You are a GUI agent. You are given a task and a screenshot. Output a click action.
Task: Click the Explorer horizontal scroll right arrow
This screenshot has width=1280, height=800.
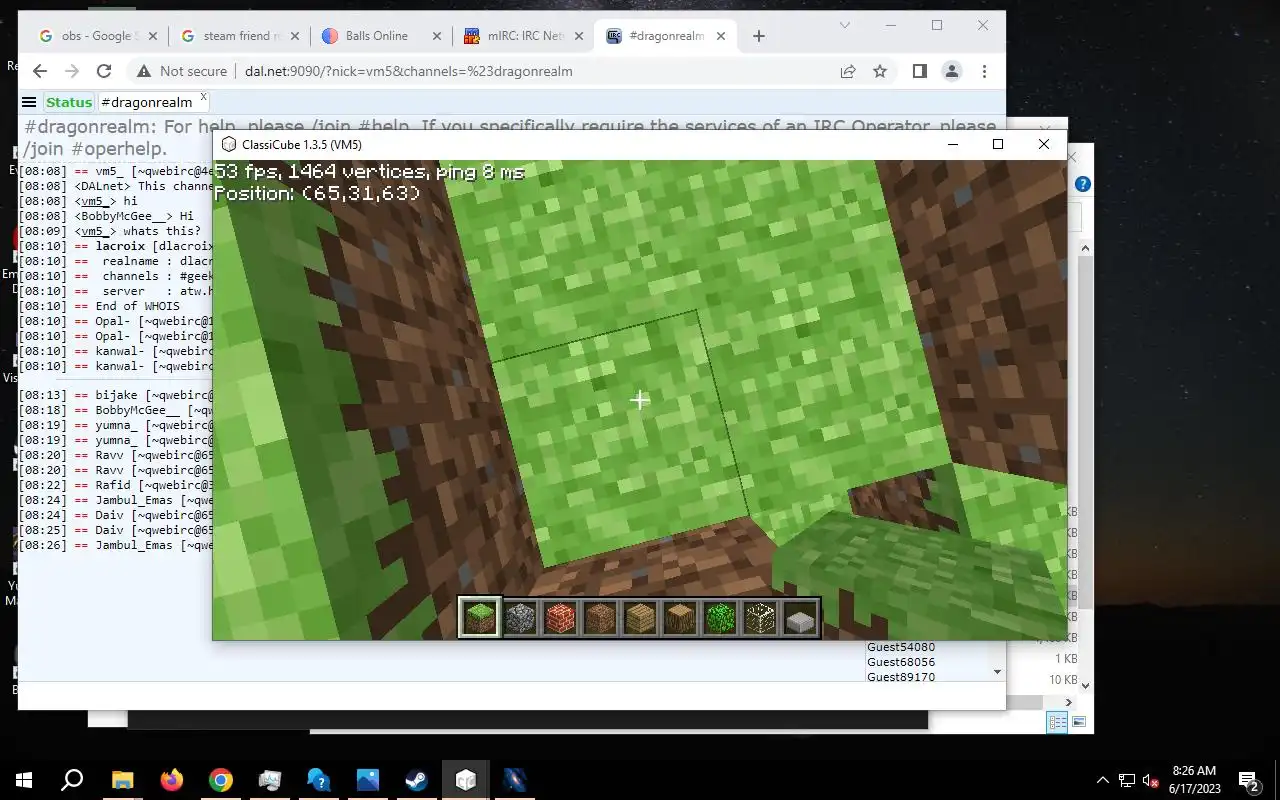1068,702
